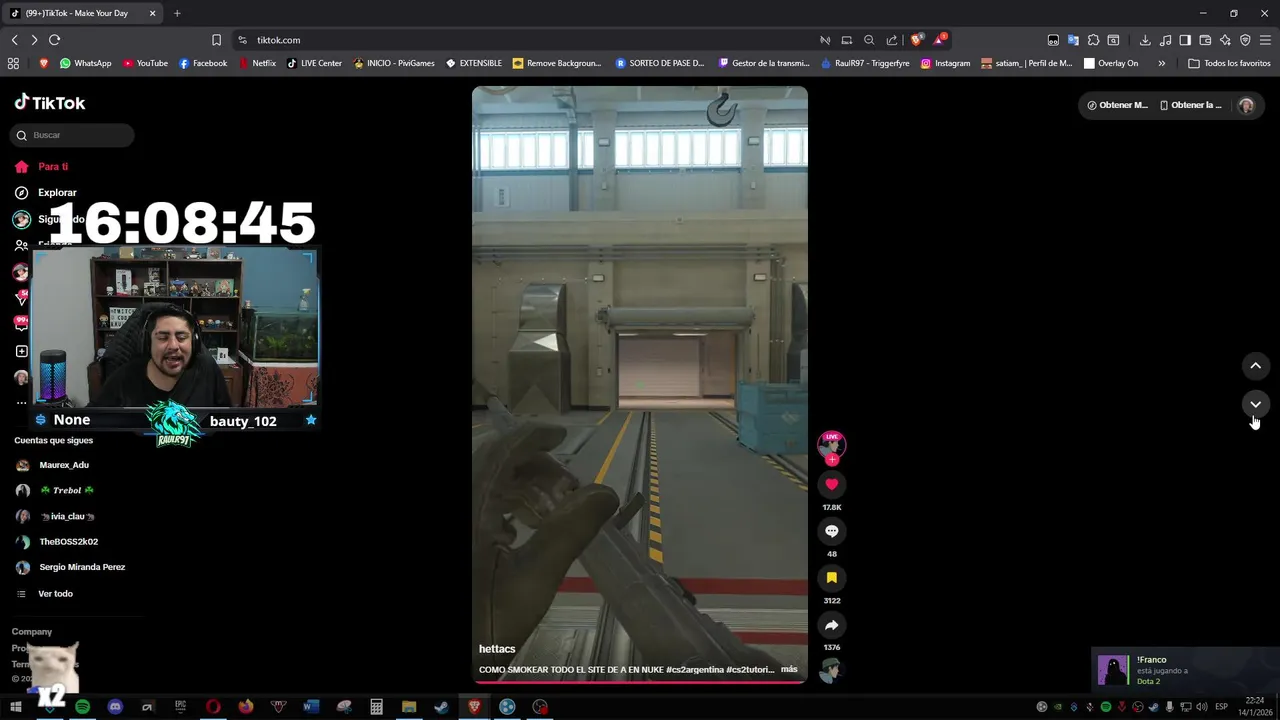Open the Windows Start menu
This screenshot has width=1280, height=720.
(x=15, y=707)
